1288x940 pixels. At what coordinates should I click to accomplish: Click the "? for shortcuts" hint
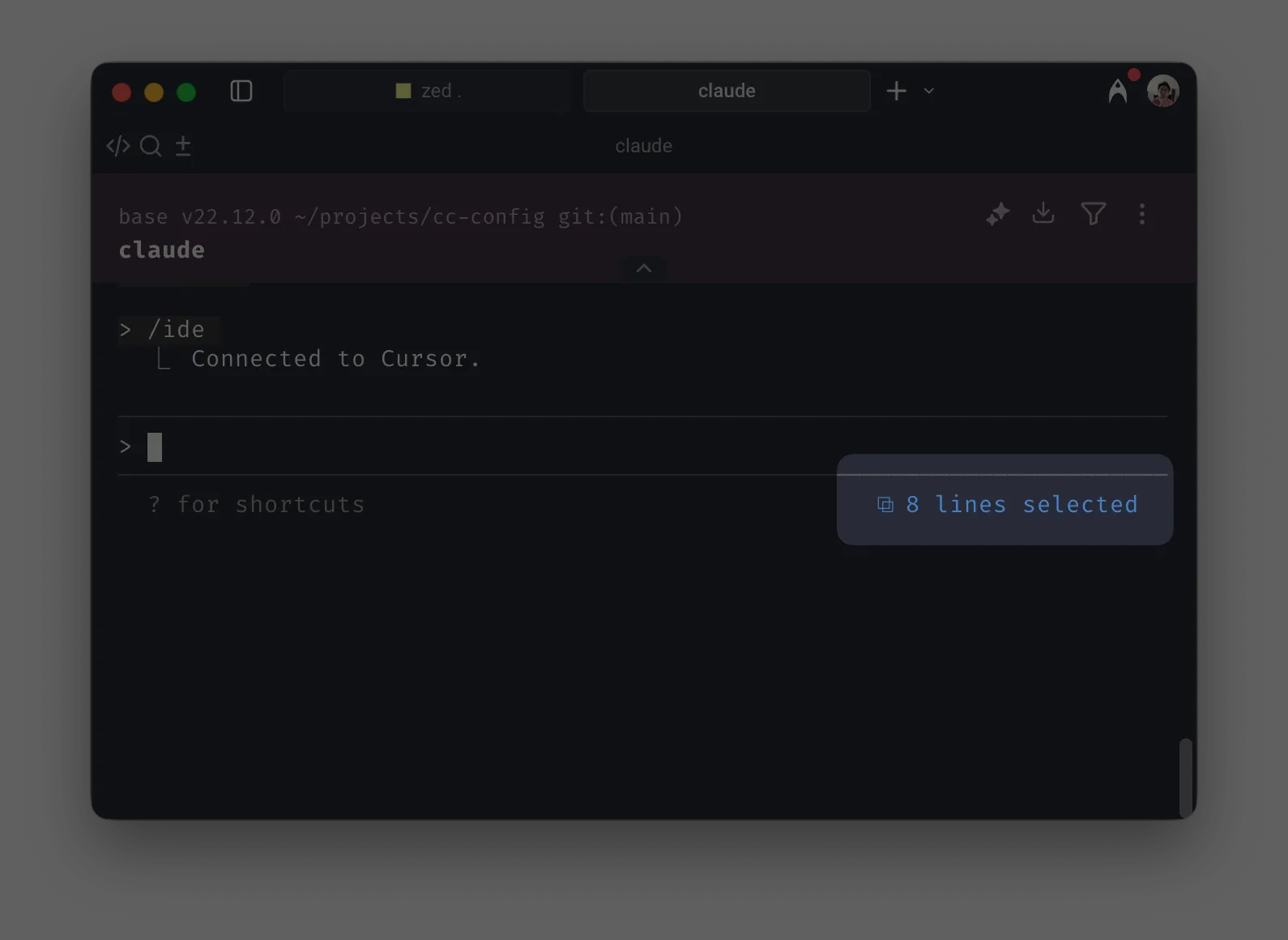click(x=257, y=504)
